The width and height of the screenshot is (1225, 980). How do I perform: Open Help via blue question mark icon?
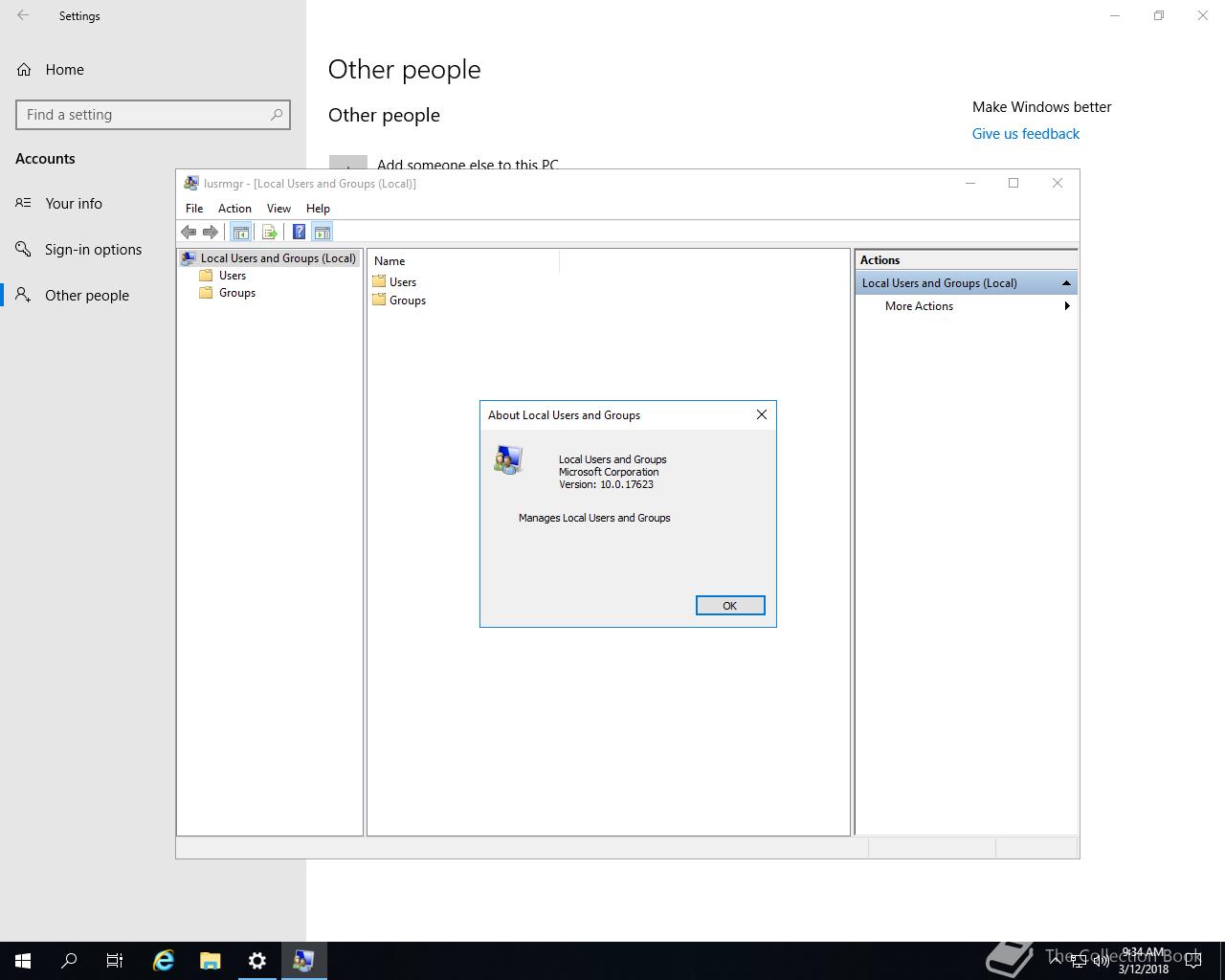[x=299, y=232]
